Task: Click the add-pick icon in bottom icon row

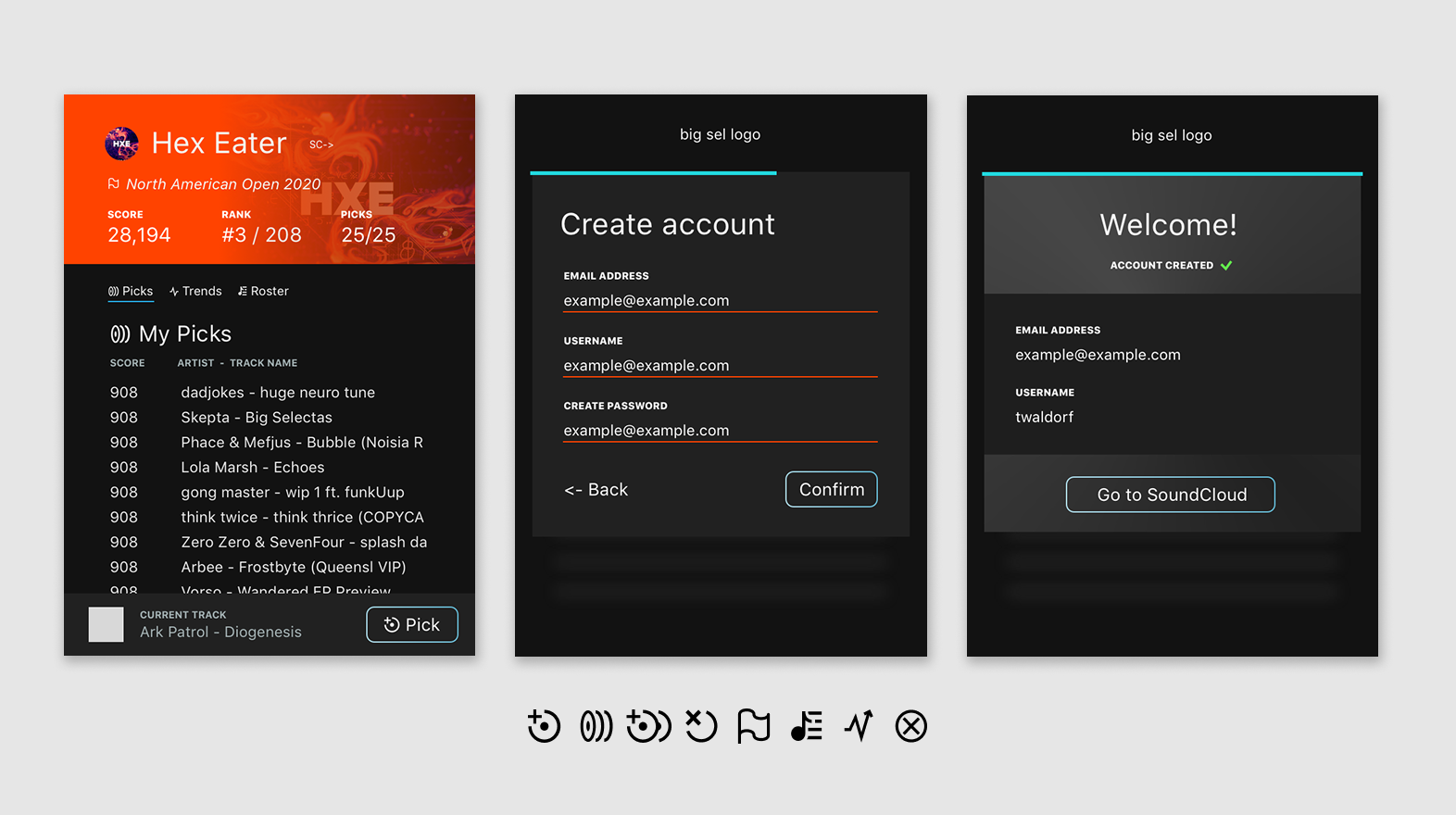Action: 544,726
